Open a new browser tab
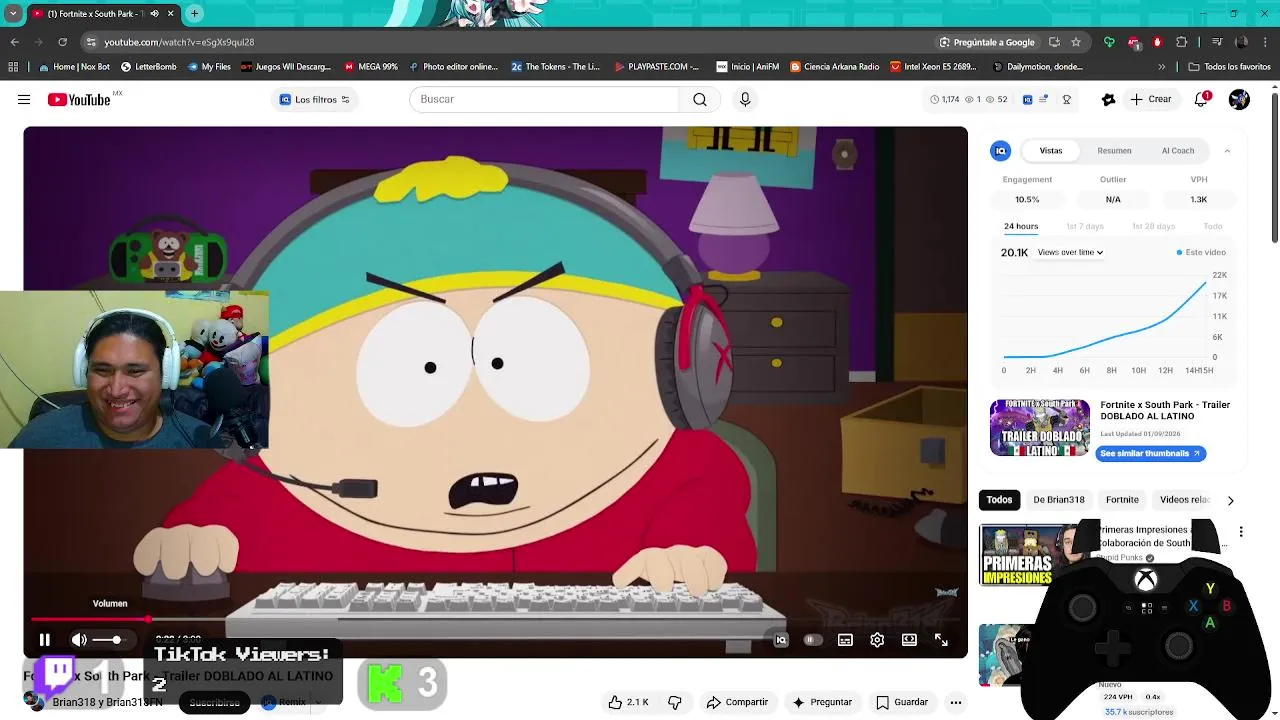 [x=194, y=14]
